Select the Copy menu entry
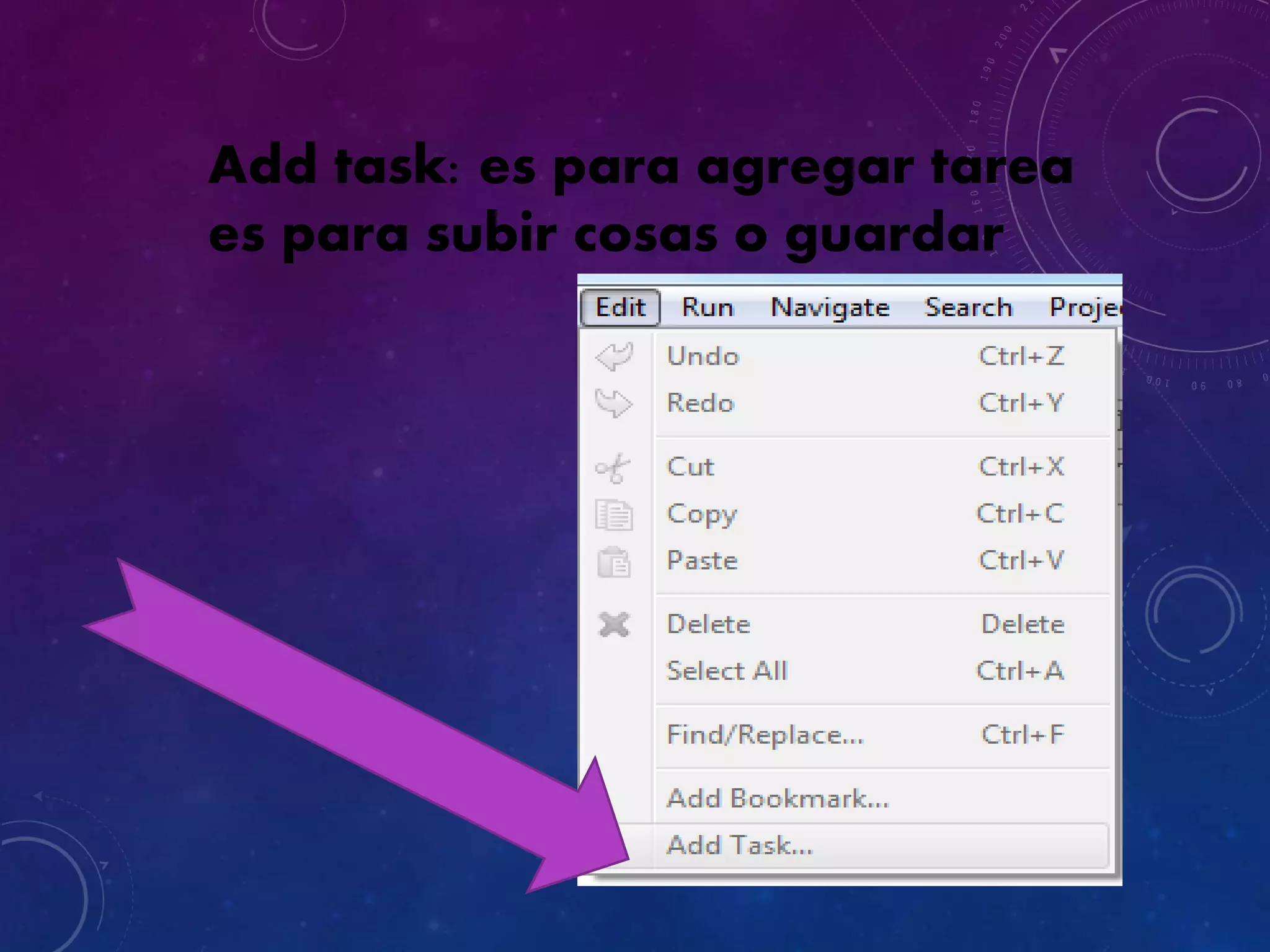 tap(882, 514)
